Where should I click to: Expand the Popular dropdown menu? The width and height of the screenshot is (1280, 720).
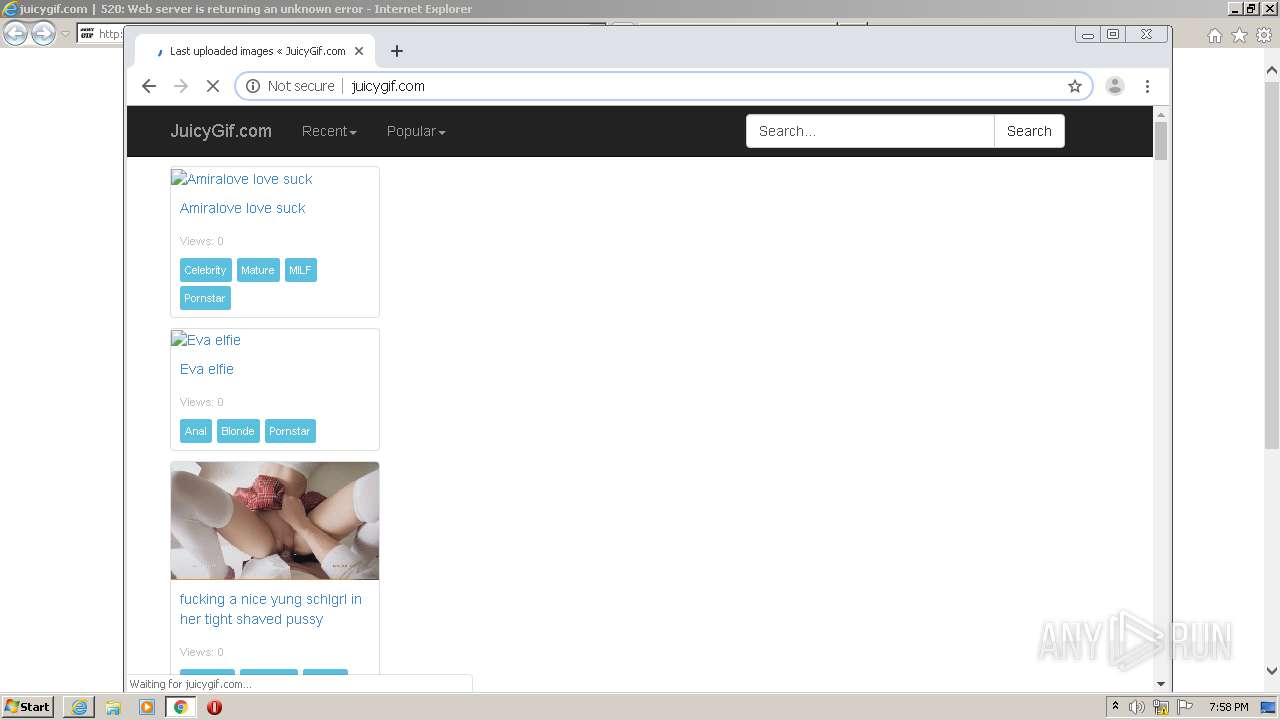tap(416, 131)
